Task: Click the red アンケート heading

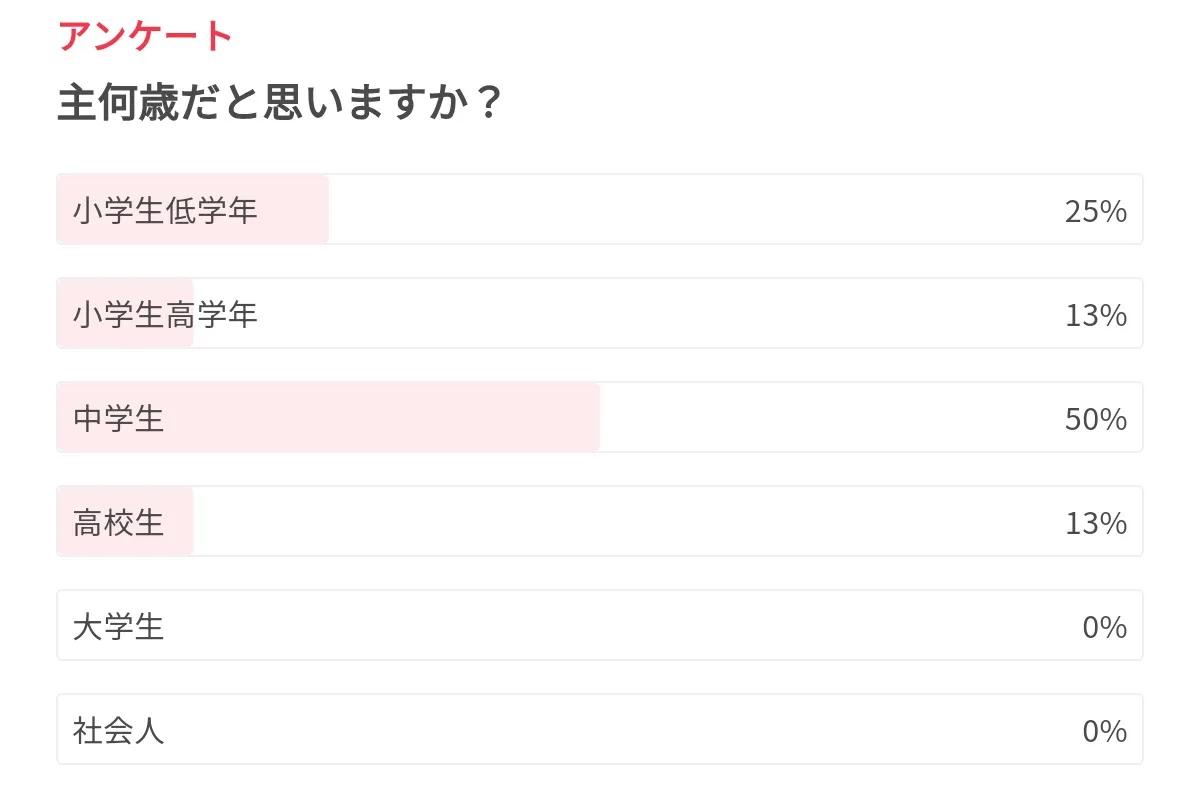Action: tap(145, 37)
